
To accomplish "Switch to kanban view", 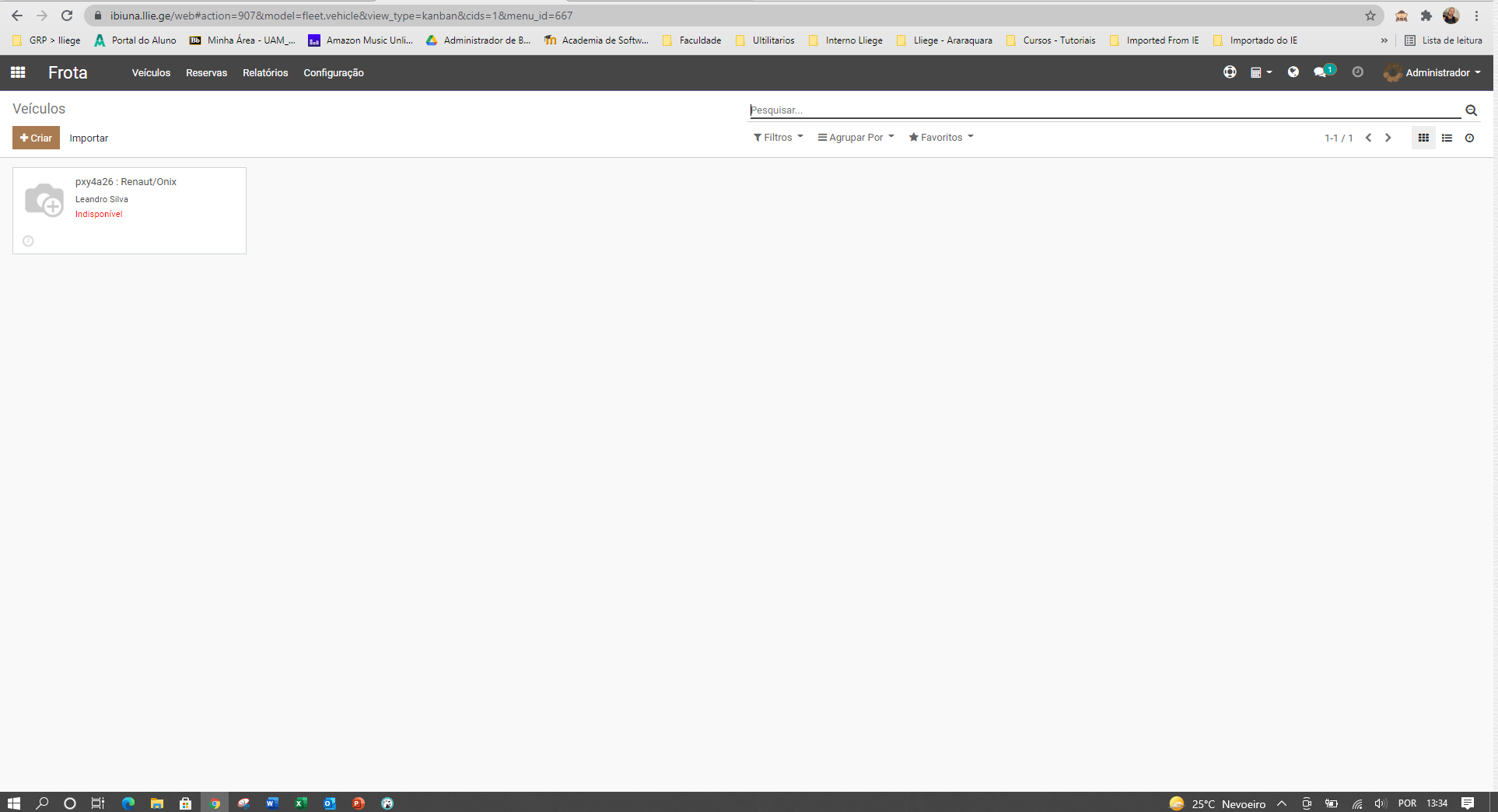I will click(x=1423, y=138).
